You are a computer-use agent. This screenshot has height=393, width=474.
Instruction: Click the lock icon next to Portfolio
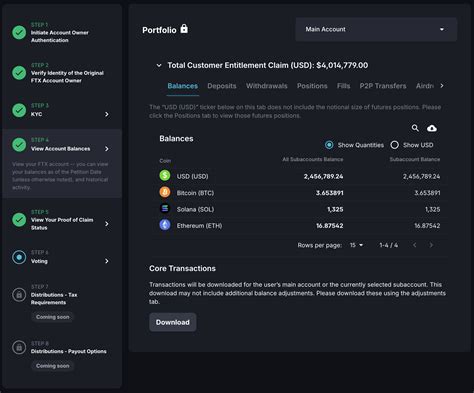pos(184,29)
